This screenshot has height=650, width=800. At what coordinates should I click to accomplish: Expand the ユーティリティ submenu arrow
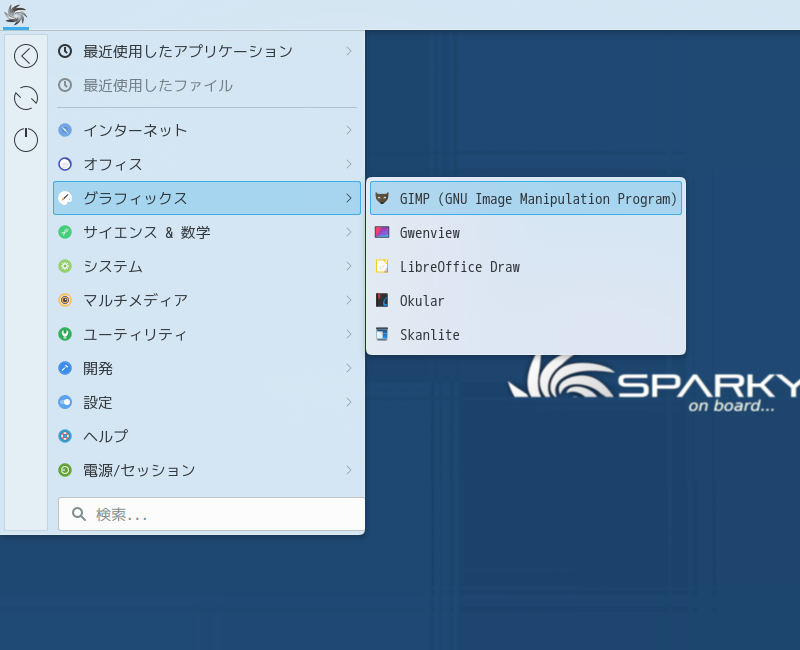349,334
